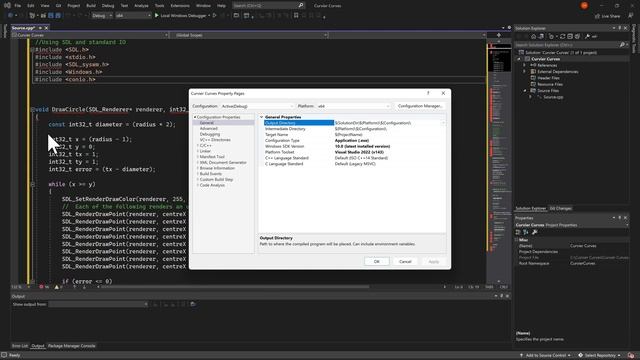Select the C++ Language Standard property row
The image size is (640, 360).
click(354, 158)
